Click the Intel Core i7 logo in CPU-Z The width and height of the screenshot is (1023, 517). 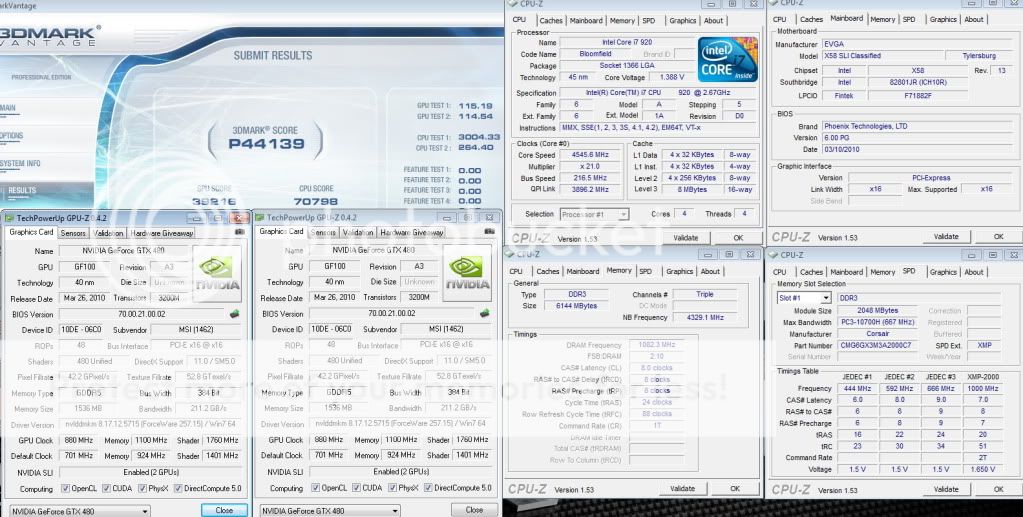pos(728,60)
